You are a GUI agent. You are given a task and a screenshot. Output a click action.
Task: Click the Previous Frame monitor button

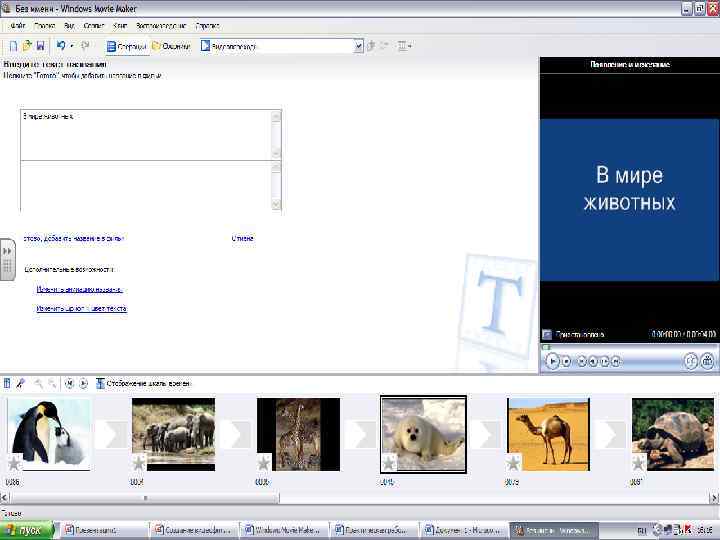[x=593, y=362]
